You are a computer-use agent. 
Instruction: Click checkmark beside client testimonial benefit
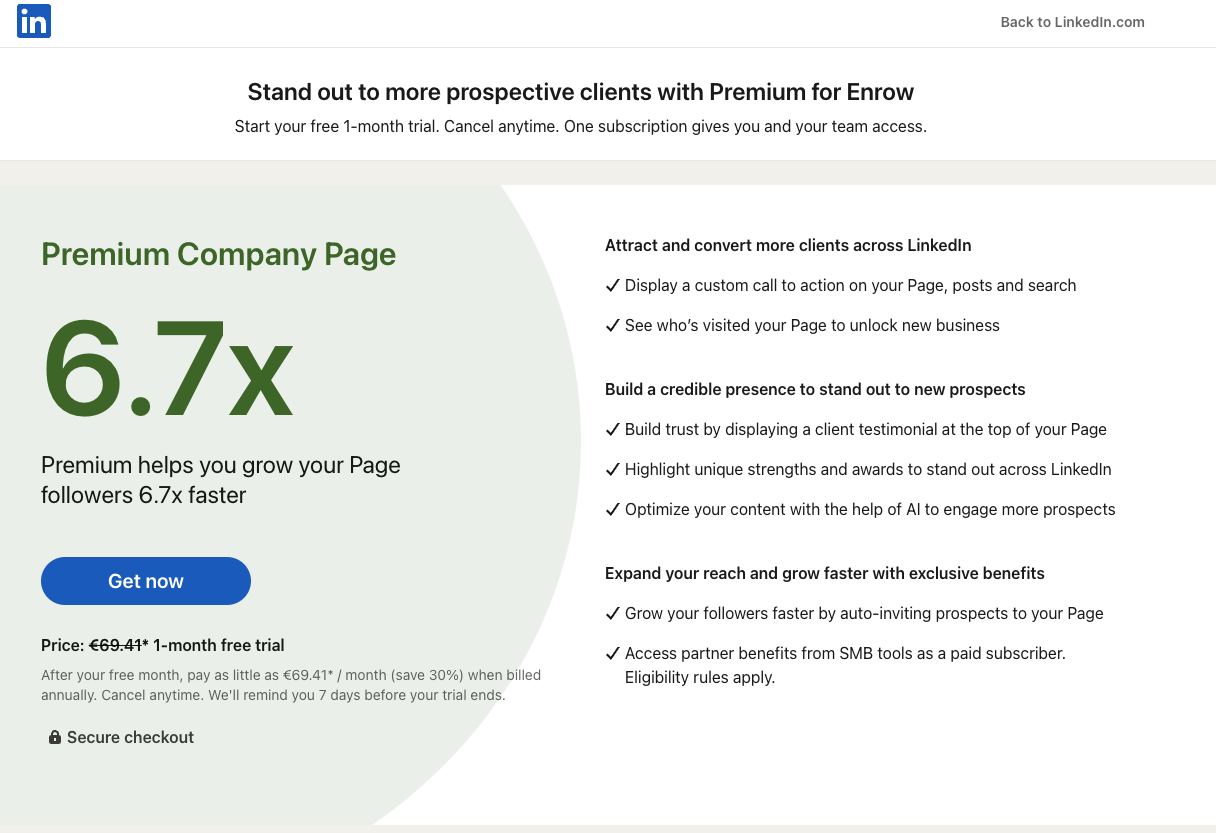coord(613,429)
